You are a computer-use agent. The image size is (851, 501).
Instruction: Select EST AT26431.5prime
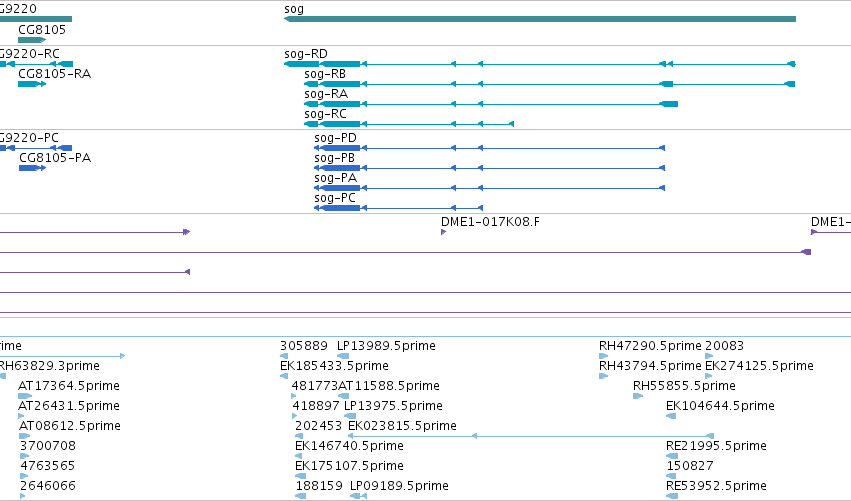click(x=21, y=416)
